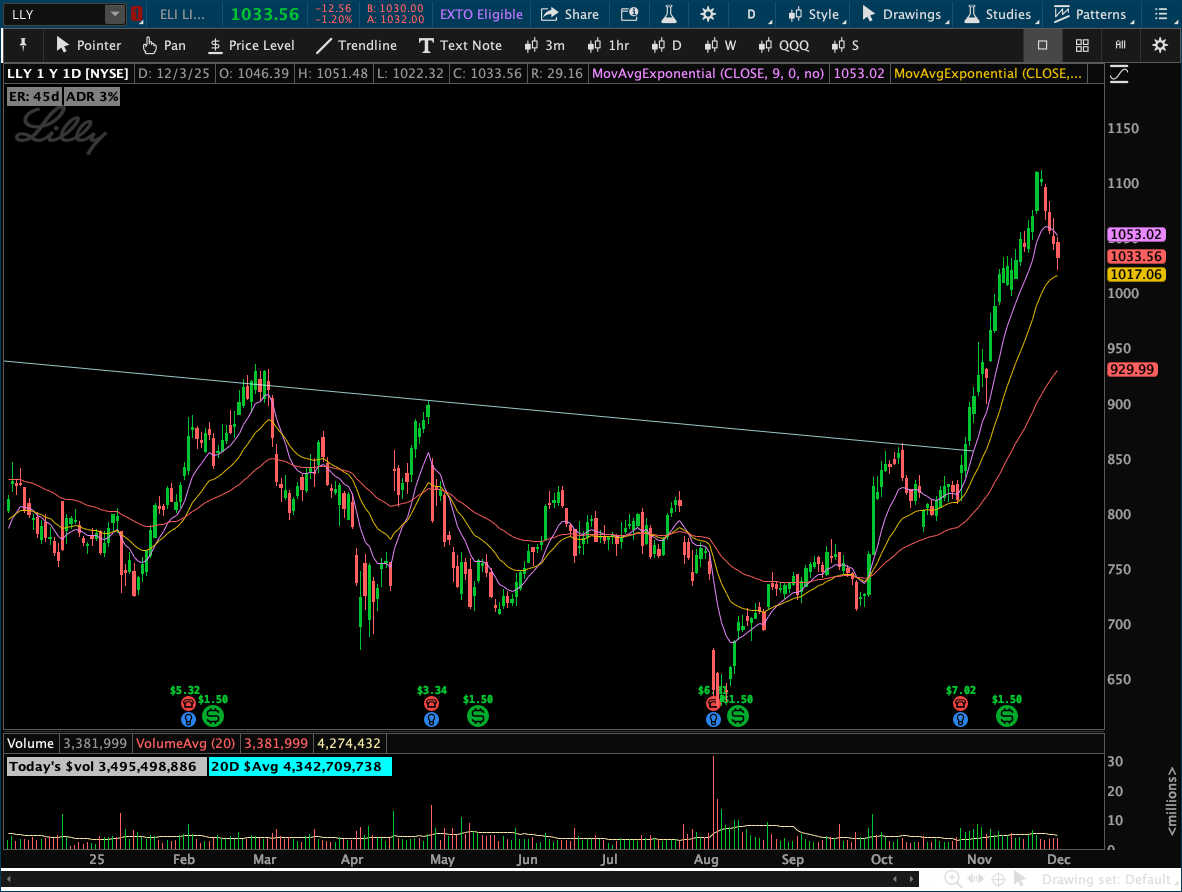
Task: Click the August earnings phone icon
Action: (713, 703)
